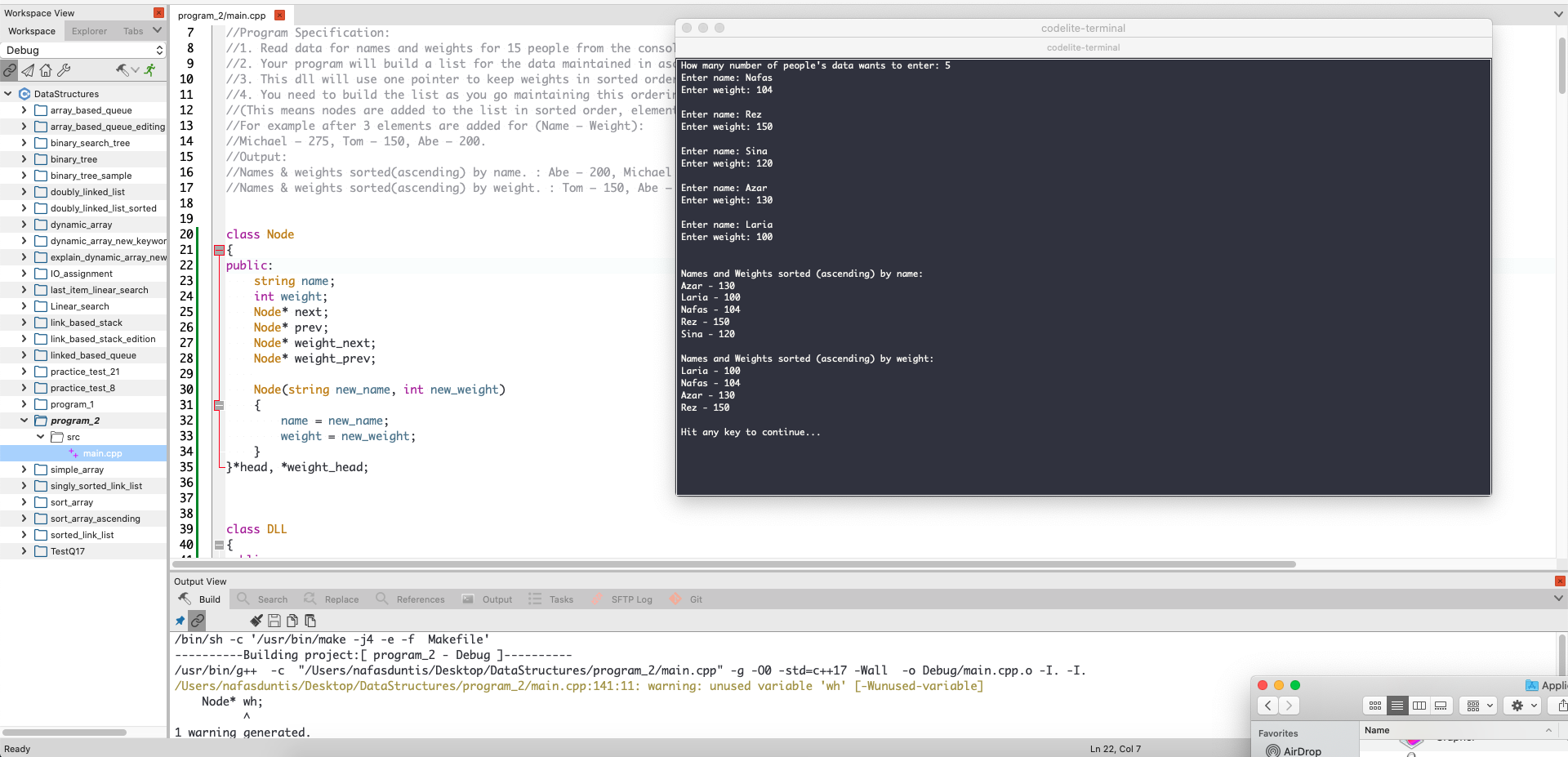Toggle scroll-lock chain icon in Output View
This screenshot has height=757, width=1568.
click(x=198, y=621)
